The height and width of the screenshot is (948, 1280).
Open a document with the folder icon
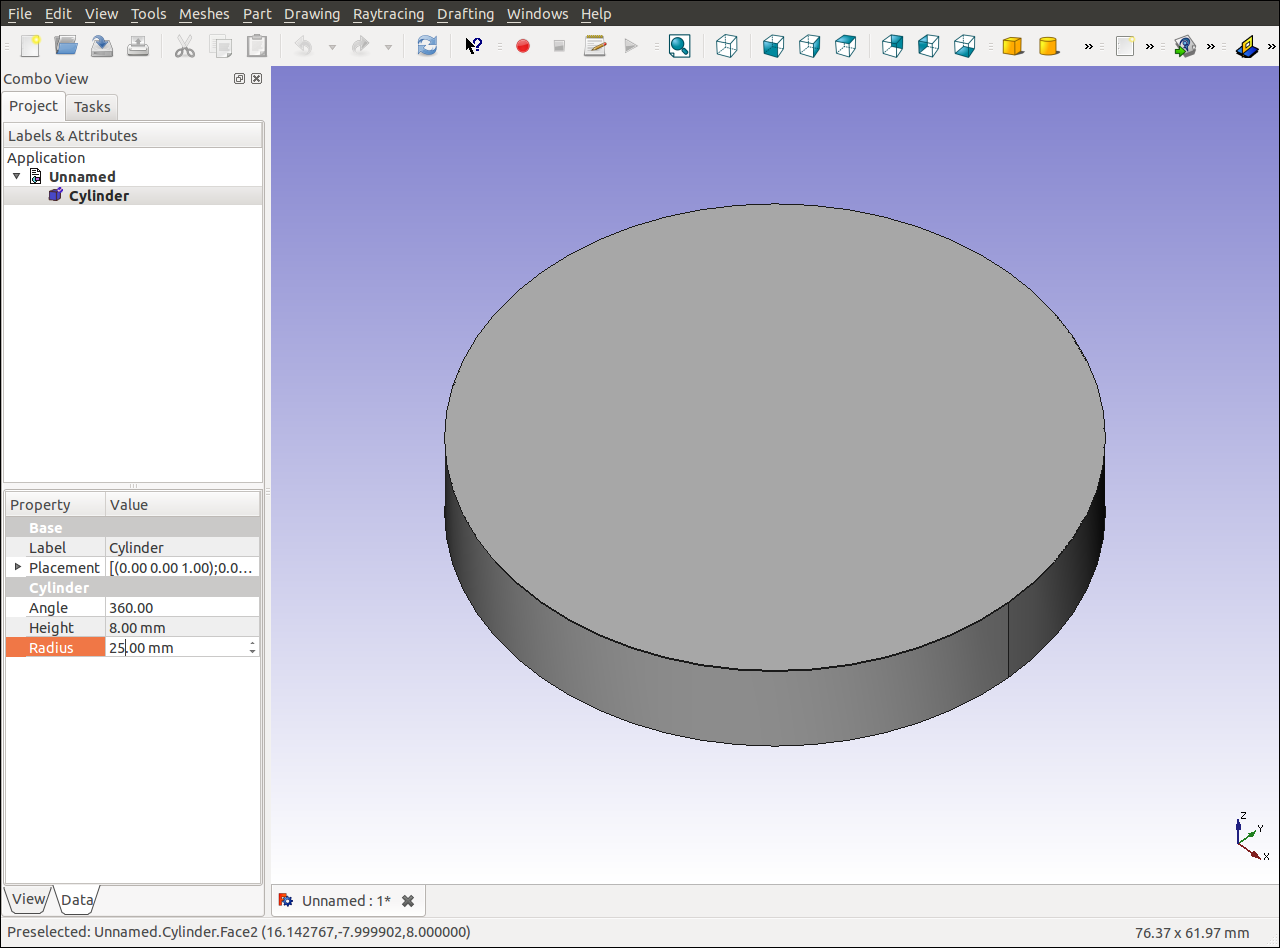[x=66, y=46]
